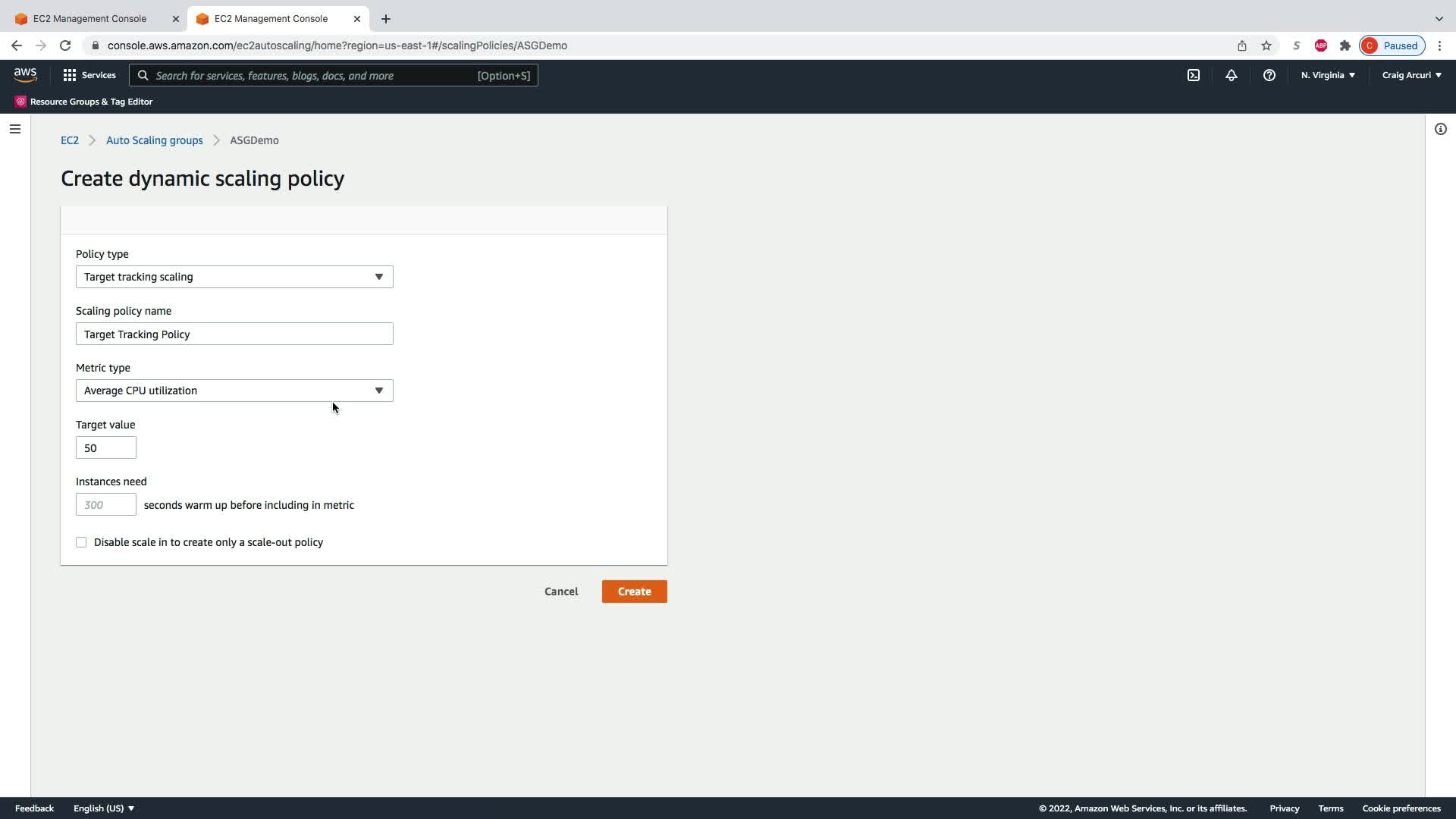
Task: Open AWS CloudShell icon in top bar
Action: [1194, 75]
